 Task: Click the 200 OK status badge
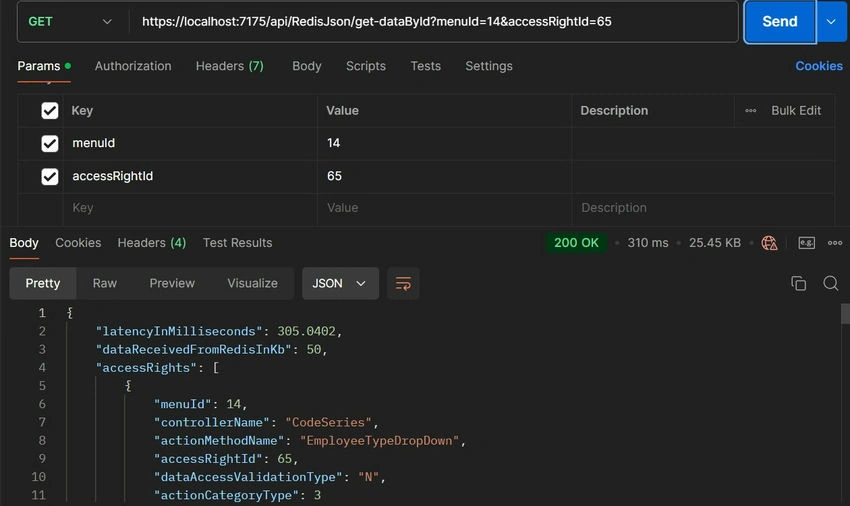pyautogui.click(x=576, y=243)
